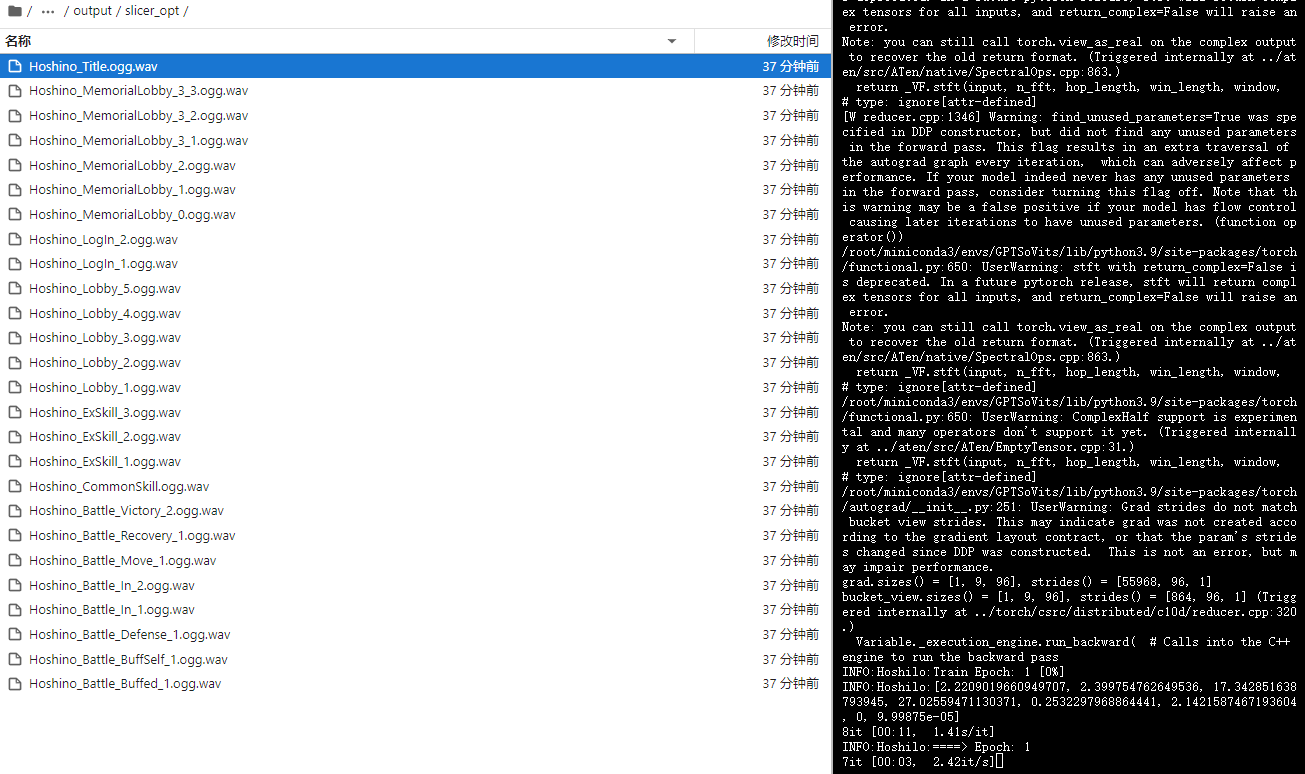1305x774 pixels.
Task: Select Hoshino_Lobby_1.ogg.wav file entry
Action: pos(105,388)
